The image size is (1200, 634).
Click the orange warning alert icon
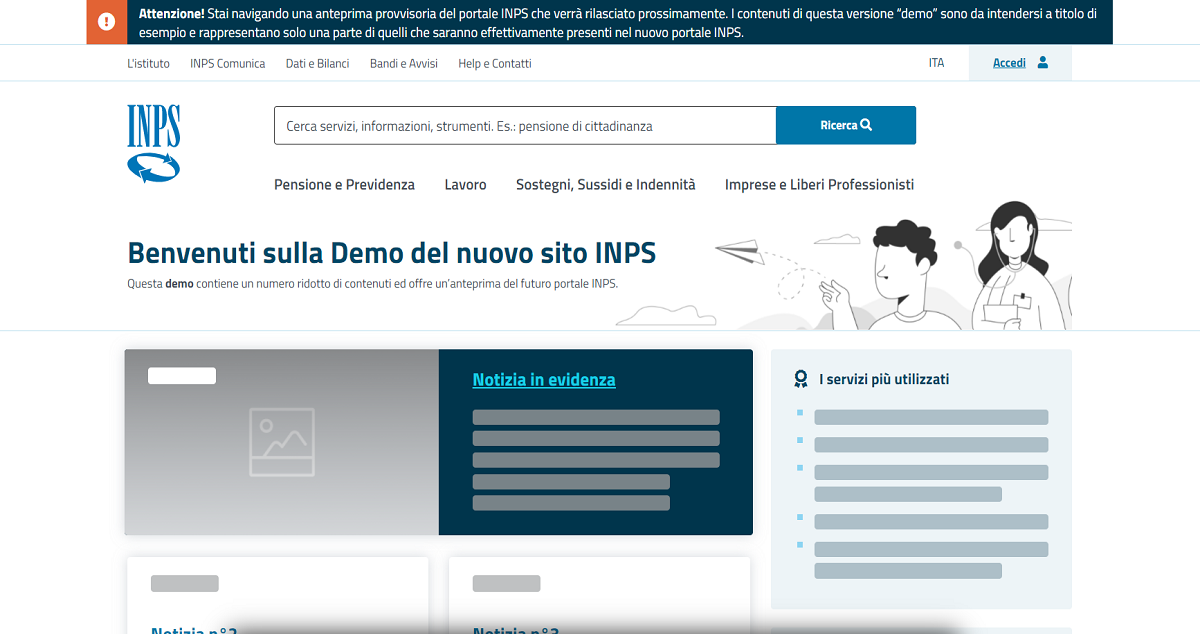pyautogui.click(x=107, y=22)
